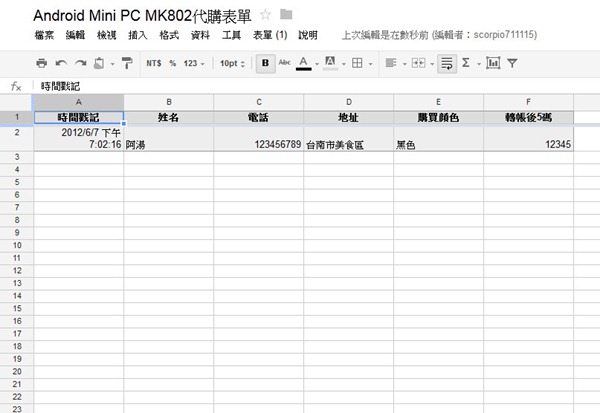Select cell 時間戳記 in row 1
This screenshot has width=600, height=413.
tap(78, 118)
